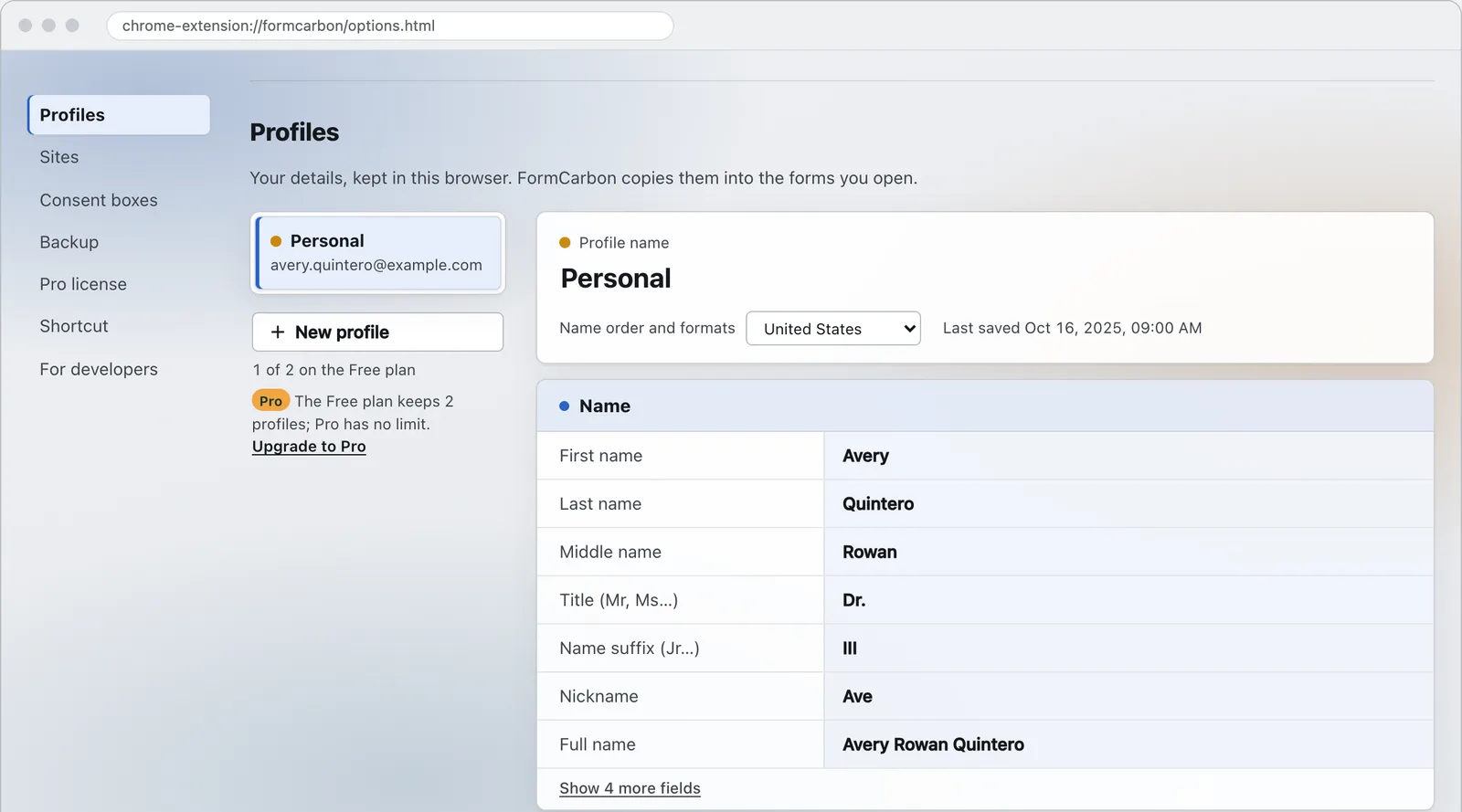Edit the Full name value Avery Rowan Quintero
Viewport: 1462px width, 812px height.
[1128, 744]
